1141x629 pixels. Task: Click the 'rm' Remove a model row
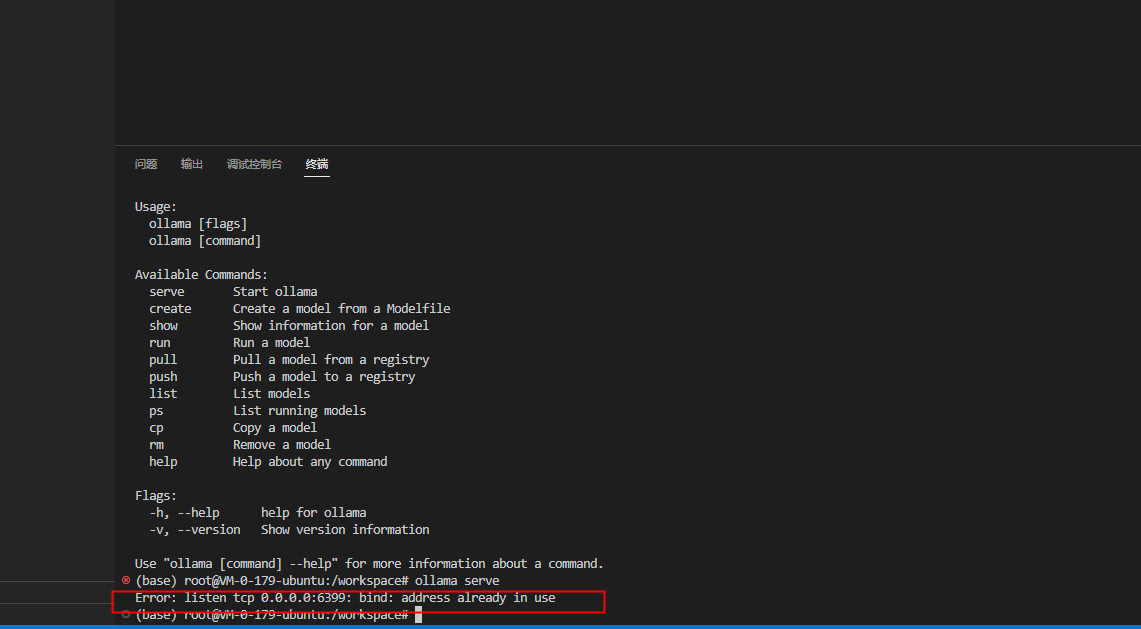(240, 445)
